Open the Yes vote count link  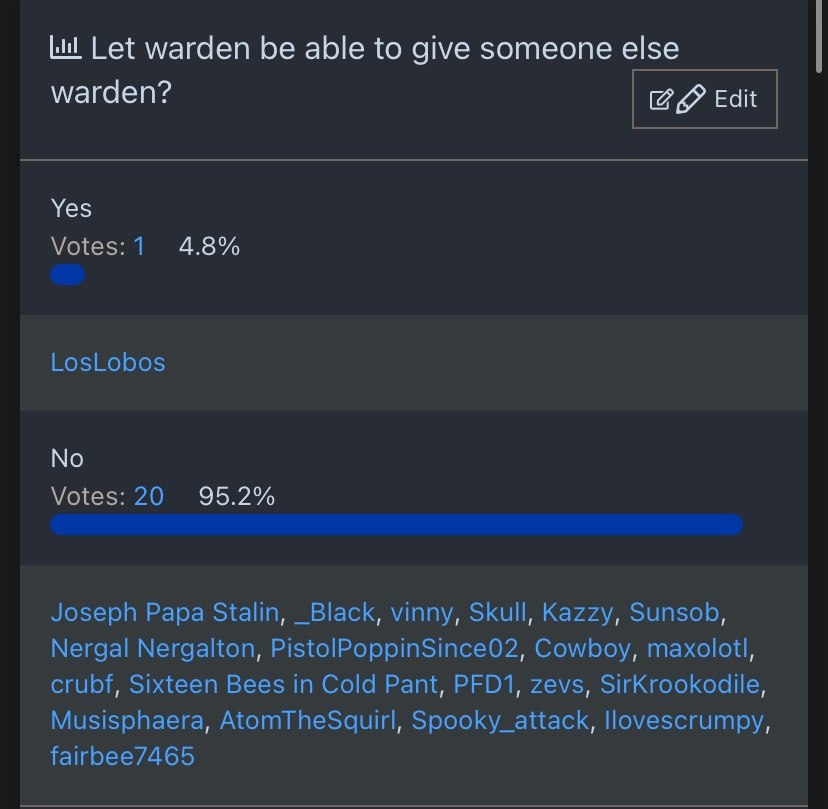coord(139,246)
